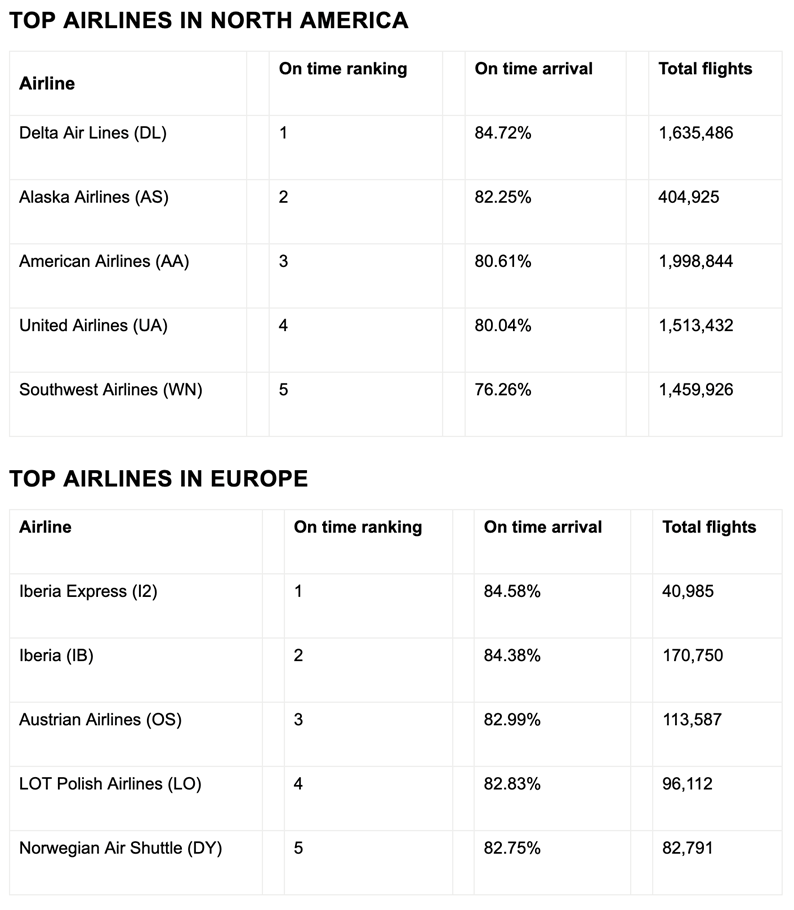Click the Southwest Airlines (WN) cell

pos(111,390)
